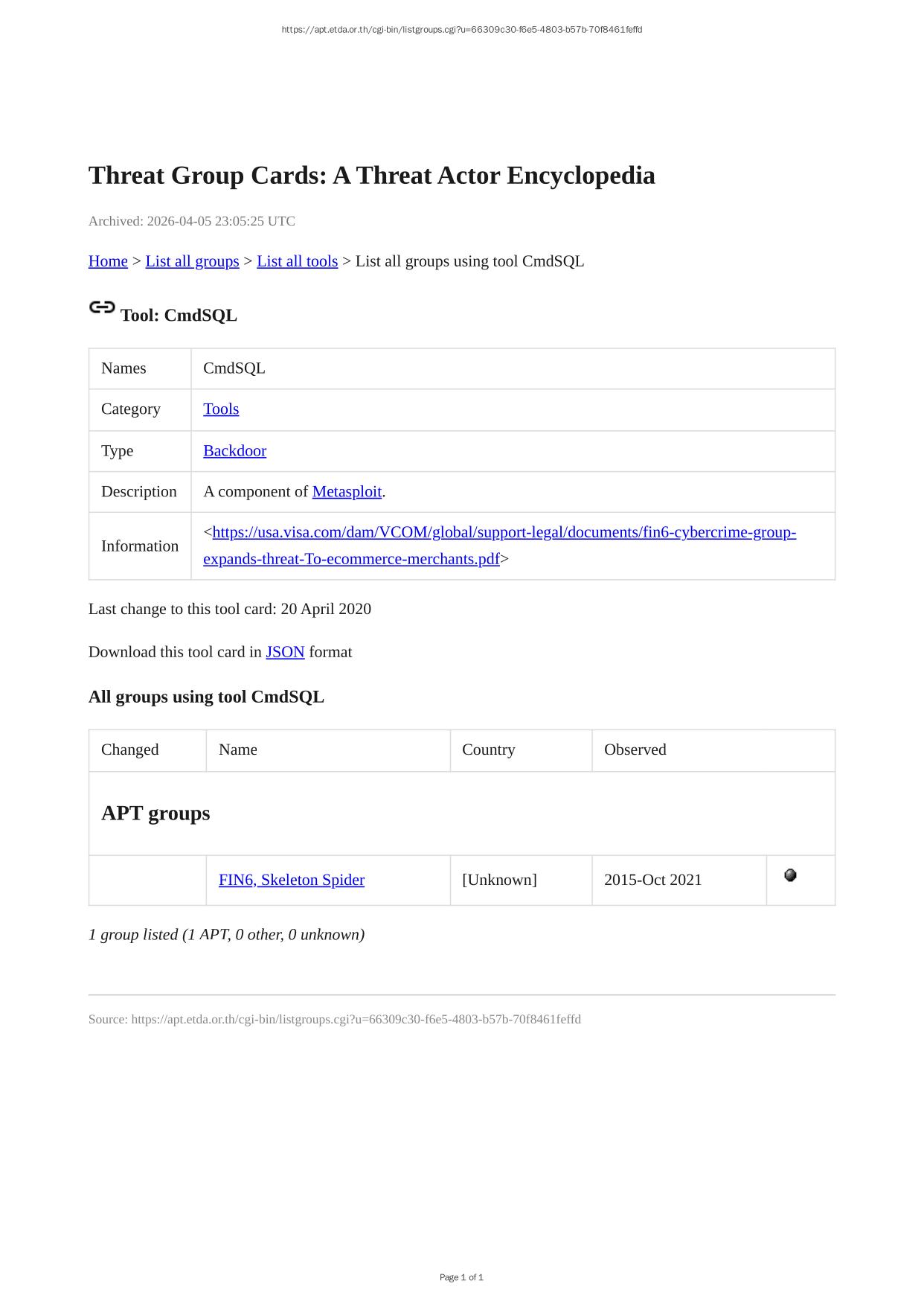Go to the Home breadcrumb link
Viewport: 924px width, 1307px height.
(108, 261)
